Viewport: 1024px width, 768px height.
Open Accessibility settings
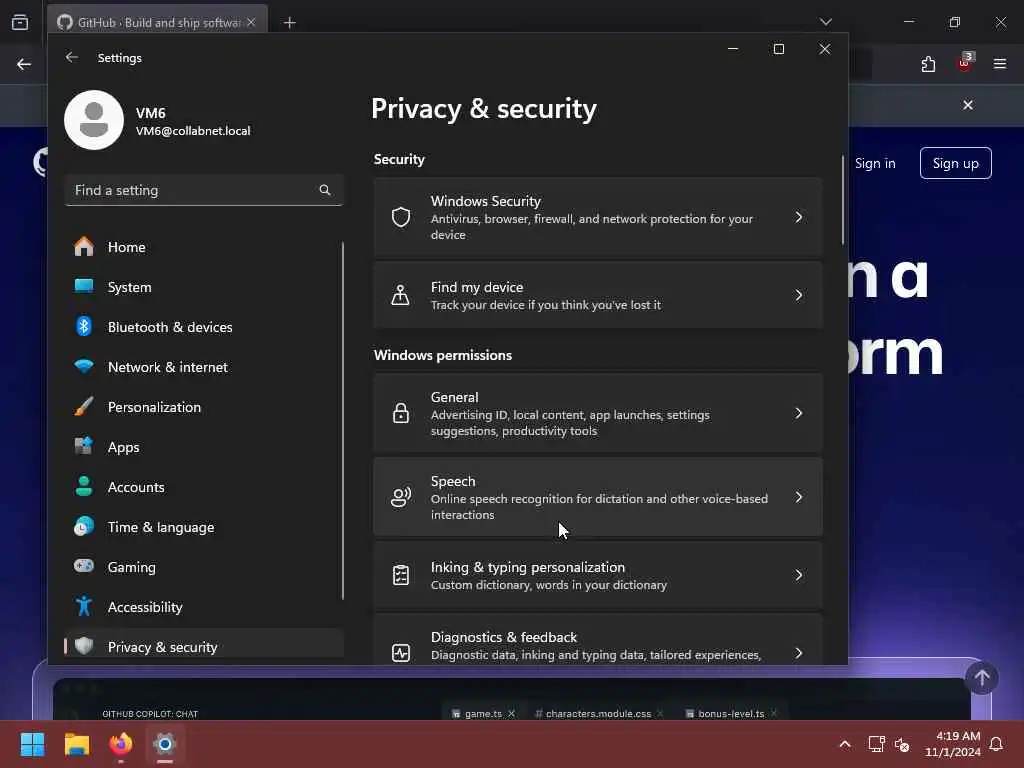pyautogui.click(x=204, y=607)
